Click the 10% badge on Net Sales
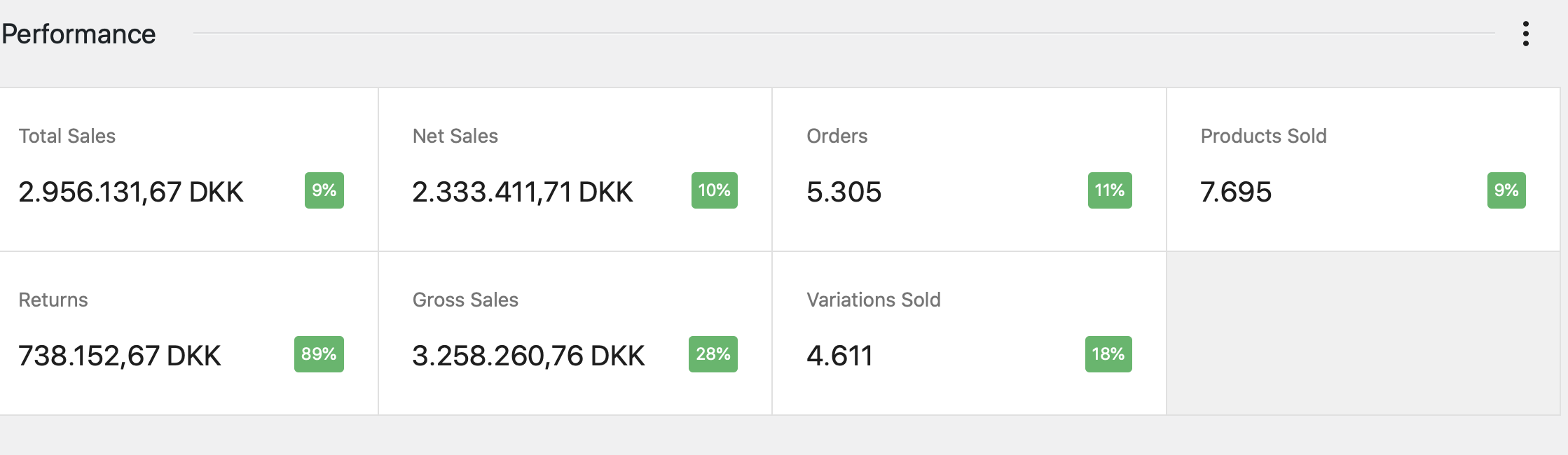The height and width of the screenshot is (455, 1568). pyautogui.click(x=714, y=190)
